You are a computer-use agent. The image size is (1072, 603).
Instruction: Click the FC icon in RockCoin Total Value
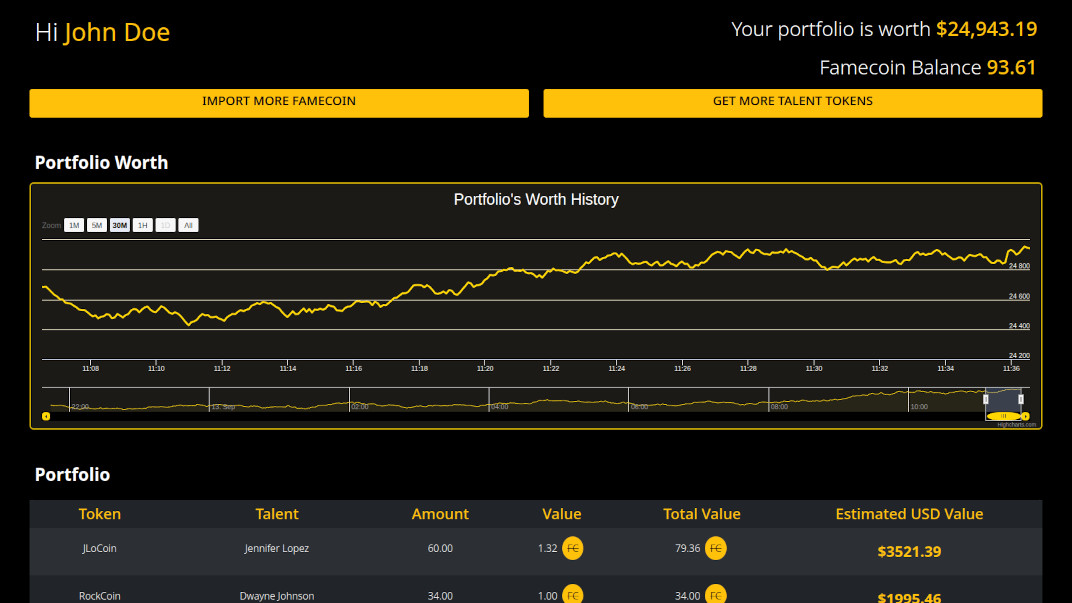coord(716,594)
